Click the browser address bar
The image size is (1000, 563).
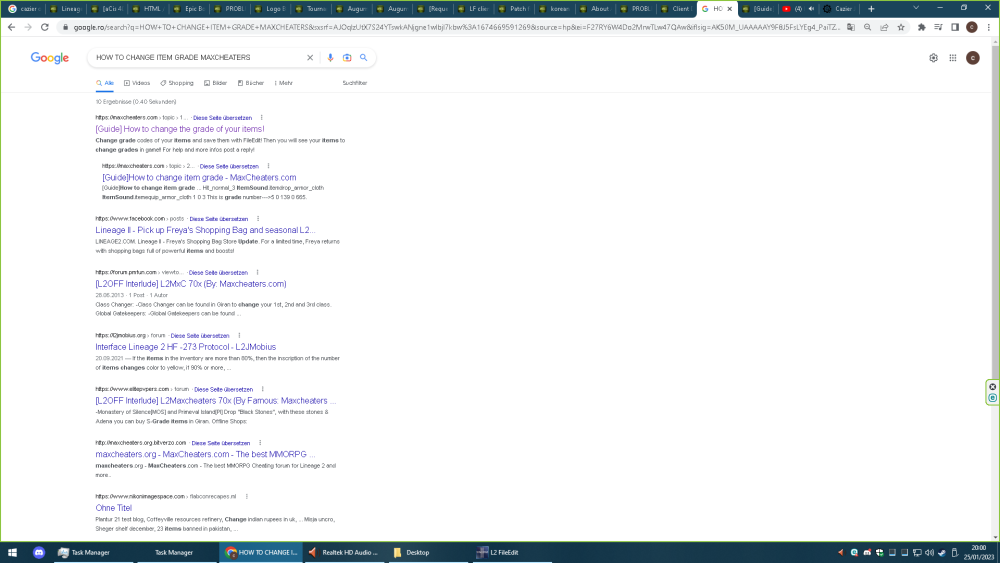click(x=456, y=27)
